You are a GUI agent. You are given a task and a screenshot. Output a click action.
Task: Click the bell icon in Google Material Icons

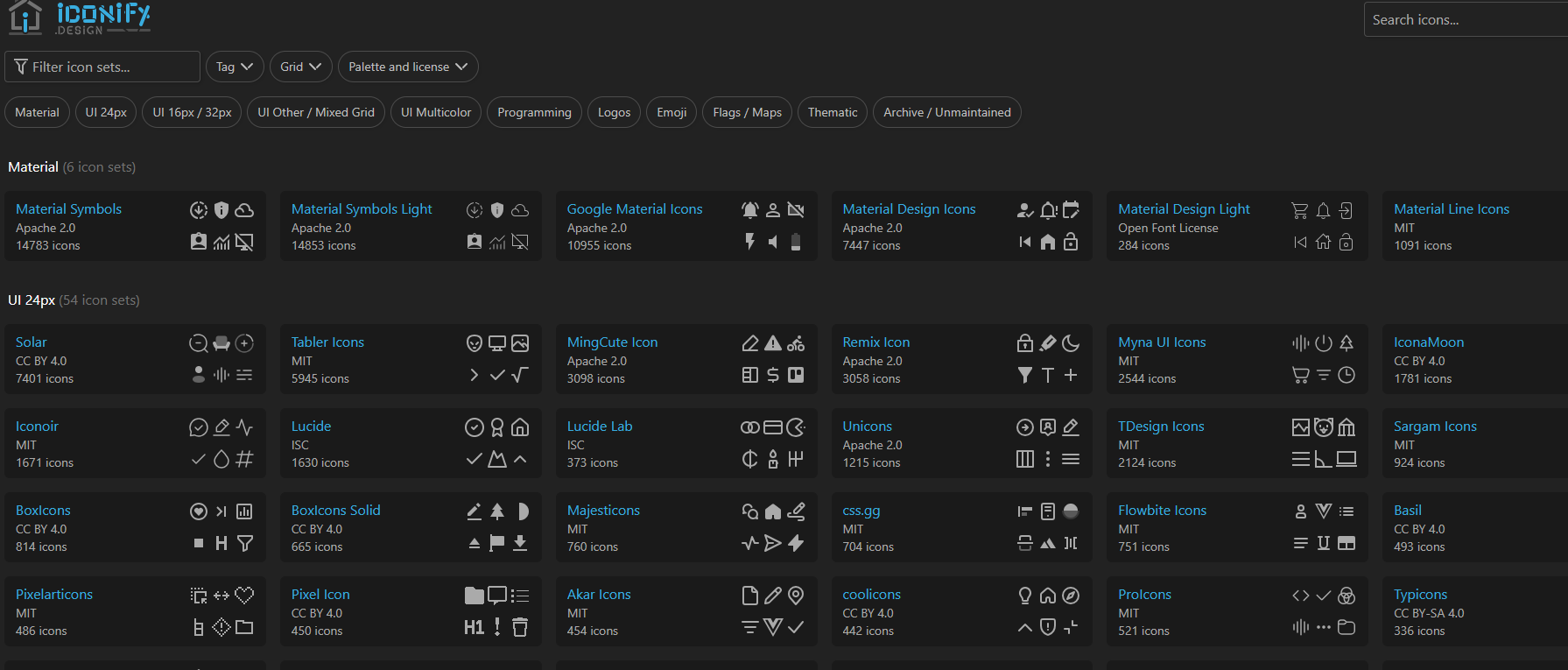tap(750, 210)
